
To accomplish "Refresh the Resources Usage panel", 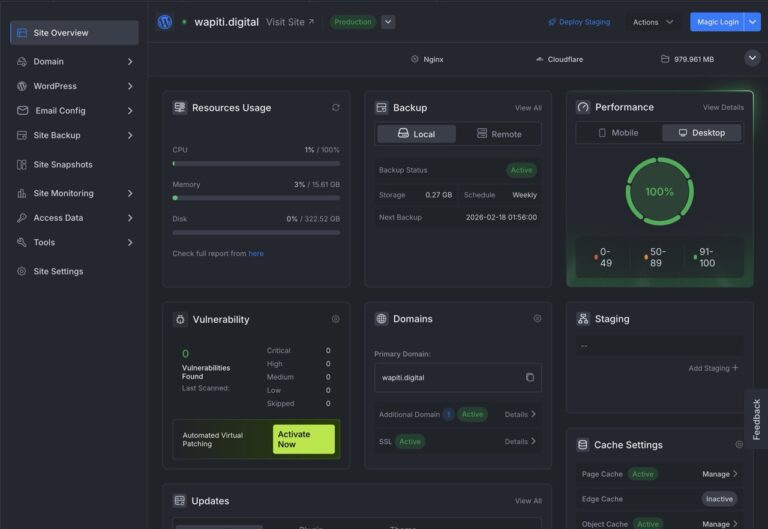I will (x=336, y=108).
